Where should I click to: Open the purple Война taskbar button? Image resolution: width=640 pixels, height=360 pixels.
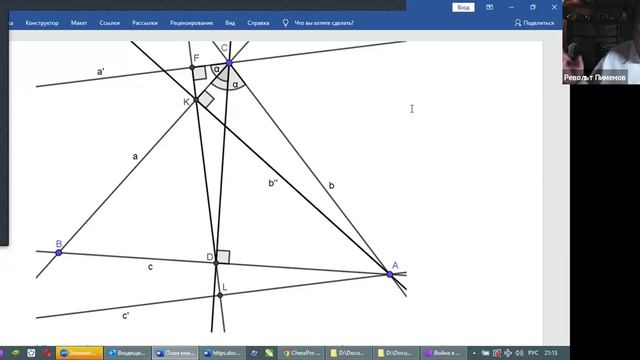click(443, 353)
